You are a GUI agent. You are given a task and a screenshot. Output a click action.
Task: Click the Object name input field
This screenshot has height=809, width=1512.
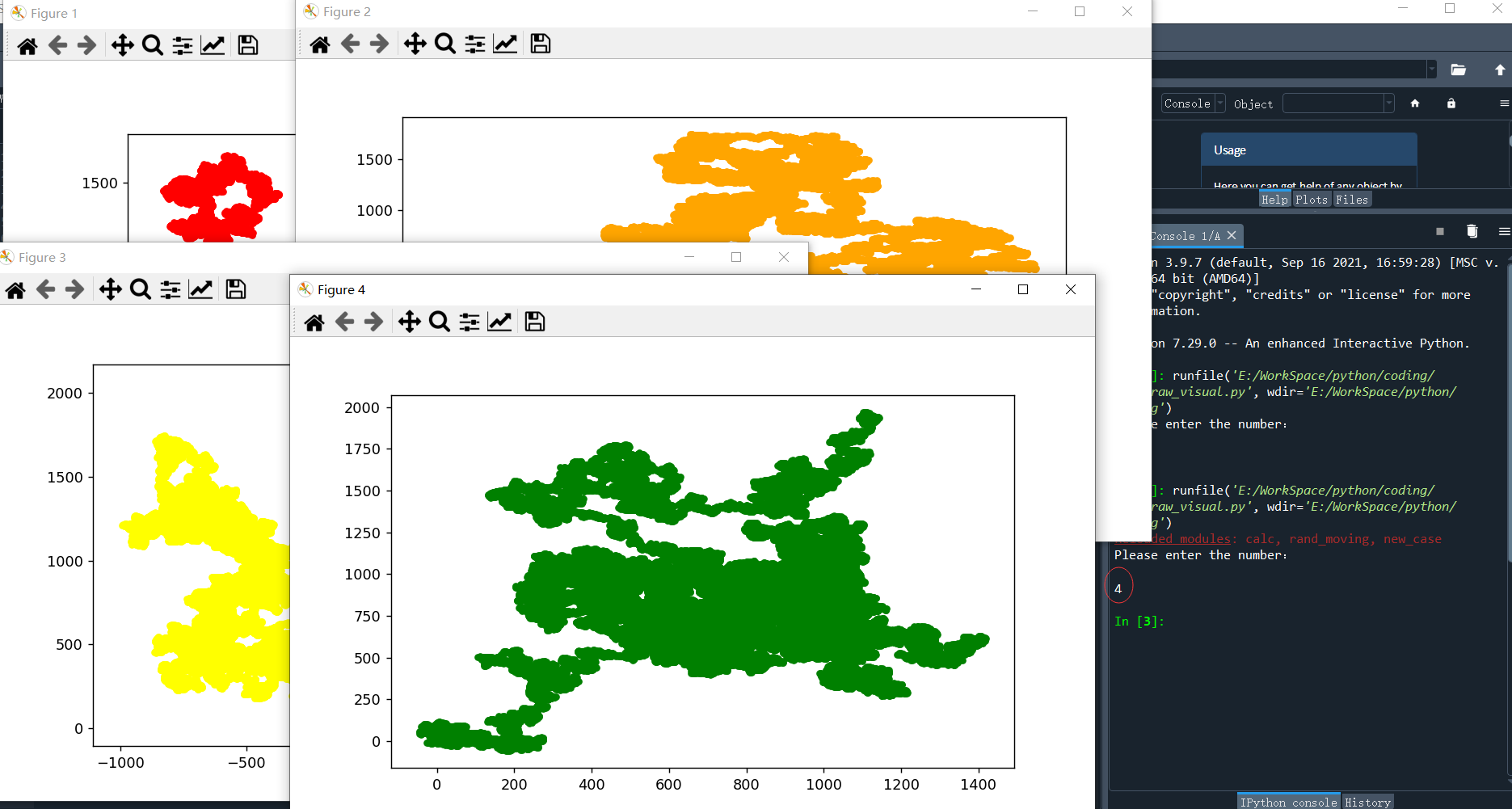click(1333, 103)
